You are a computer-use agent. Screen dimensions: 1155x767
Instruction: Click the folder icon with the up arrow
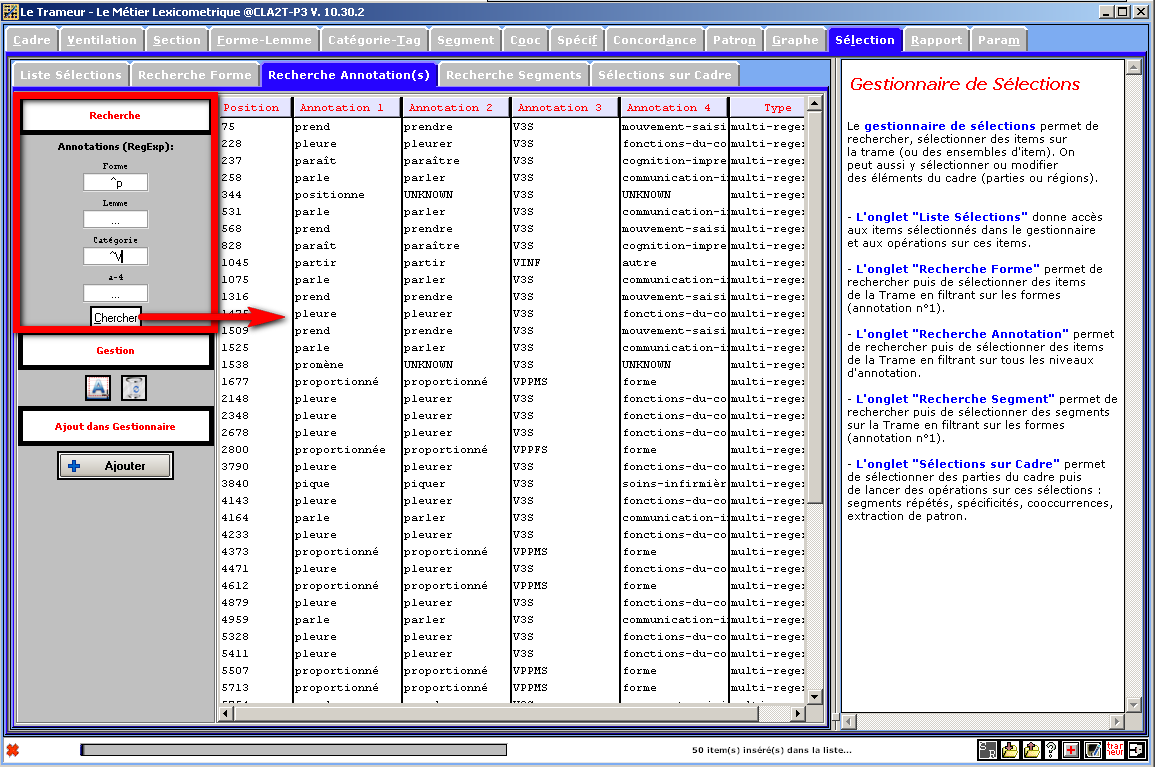(1031, 750)
